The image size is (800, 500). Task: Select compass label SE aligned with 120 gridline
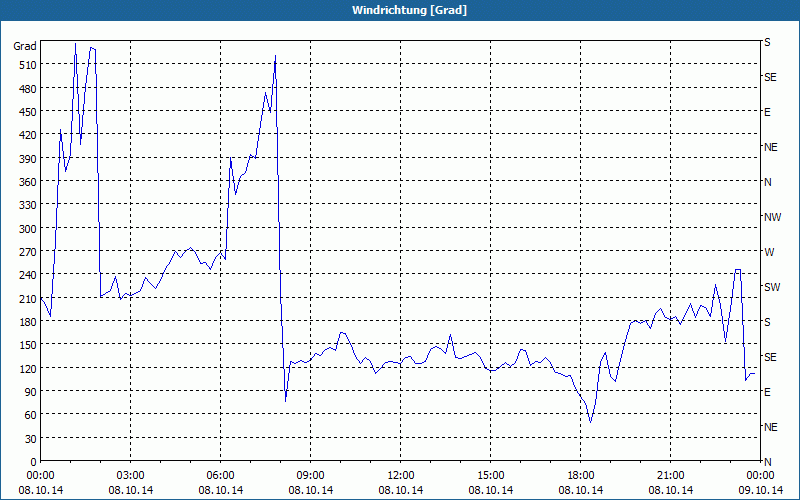(770, 357)
